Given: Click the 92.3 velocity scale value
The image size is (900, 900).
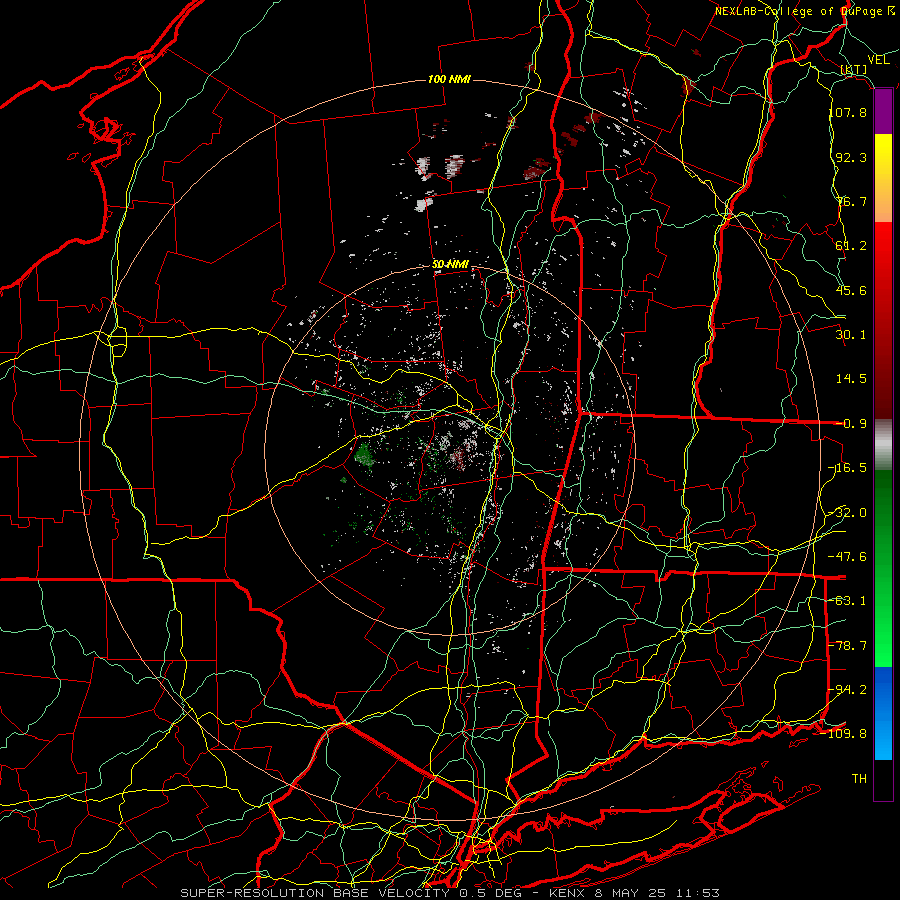Looking at the screenshot, I should click(851, 157).
